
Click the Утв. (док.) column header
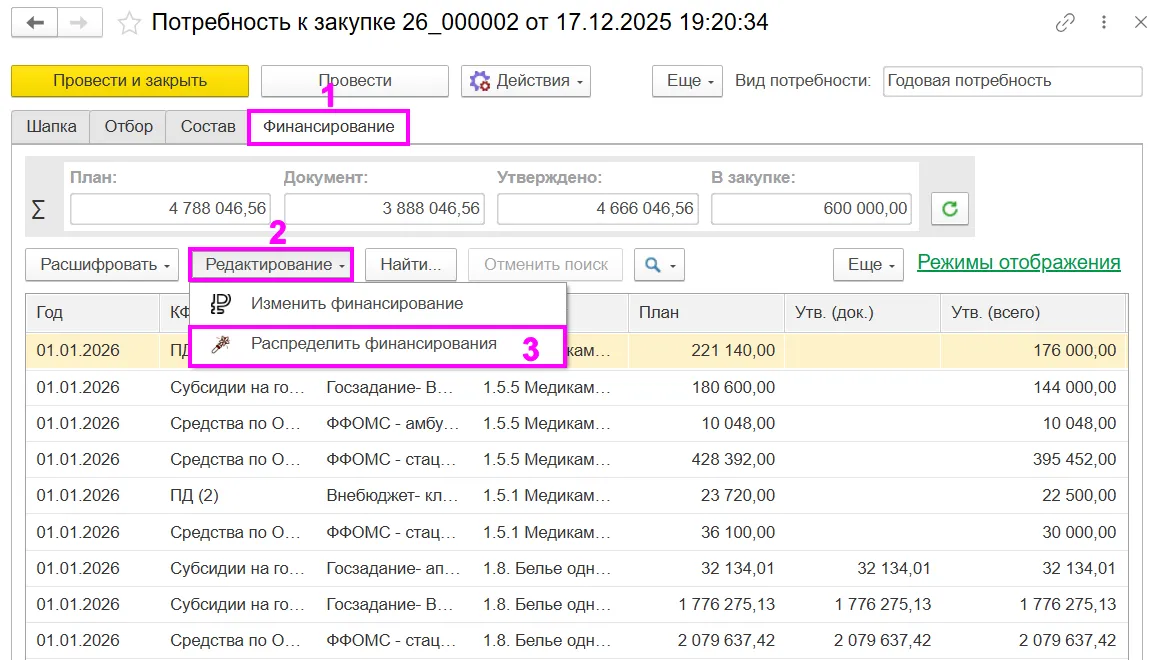coord(862,312)
